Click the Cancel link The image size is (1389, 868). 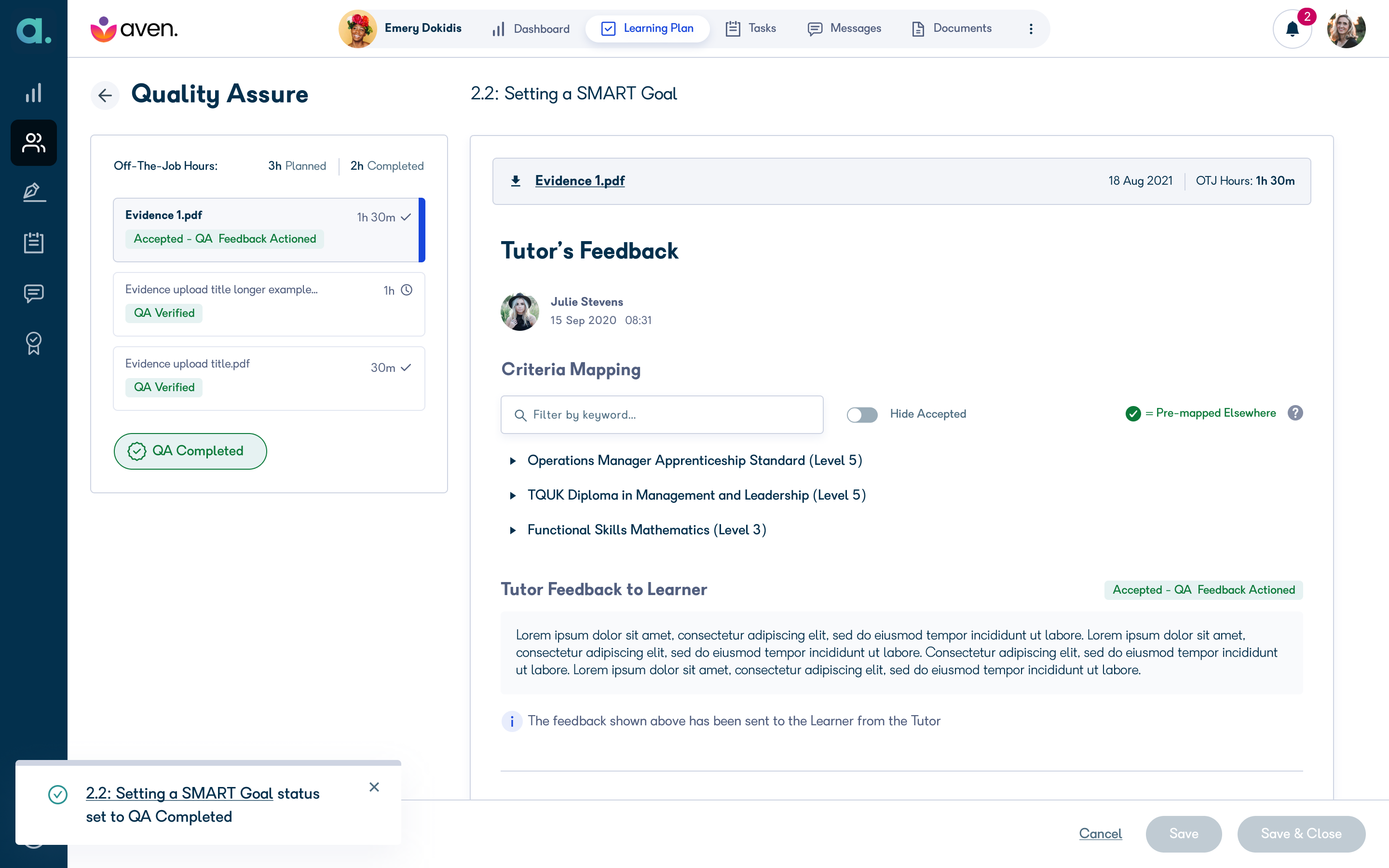pyautogui.click(x=1100, y=834)
